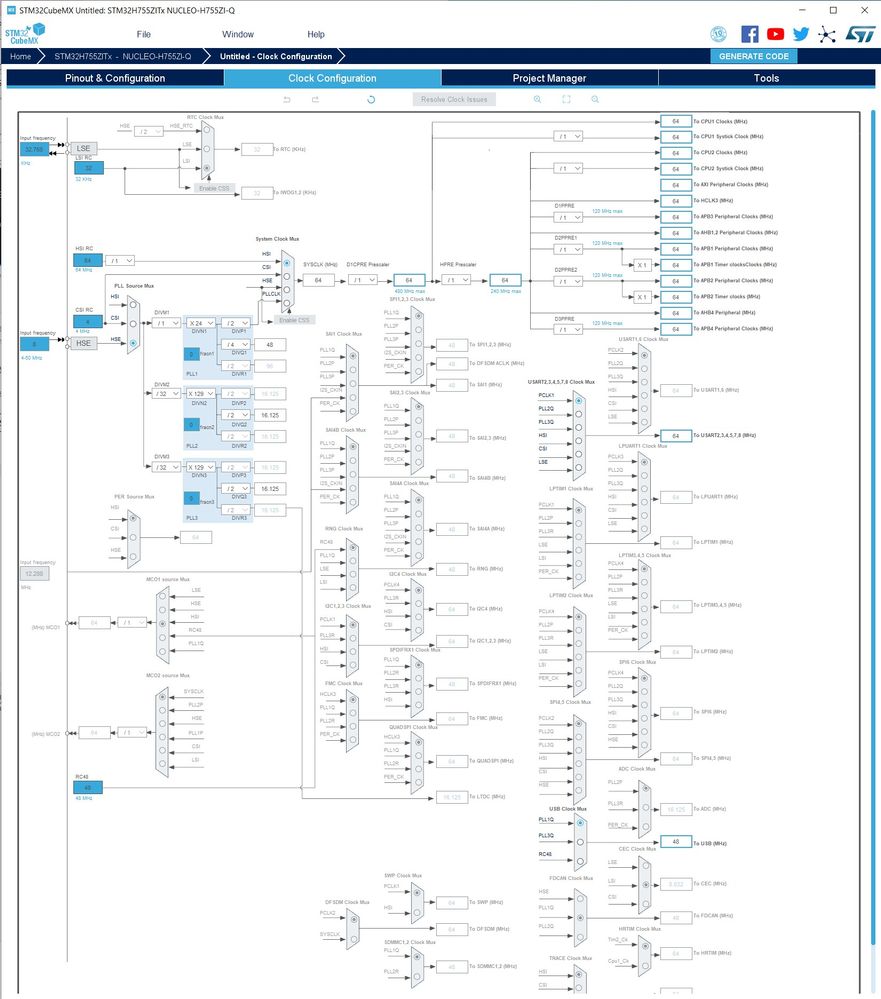
Task: Click the LSE oscillator block
Action: click(83, 148)
